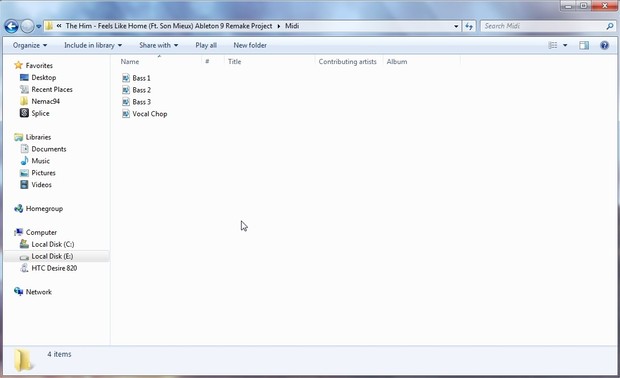
Task: Click the Forward navigation arrow button
Action: point(27,26)
